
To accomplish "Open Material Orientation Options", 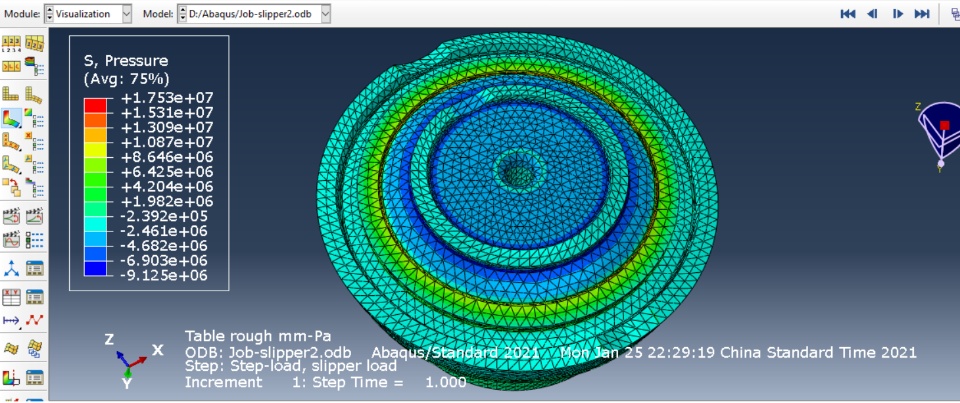I will [34, 165].
